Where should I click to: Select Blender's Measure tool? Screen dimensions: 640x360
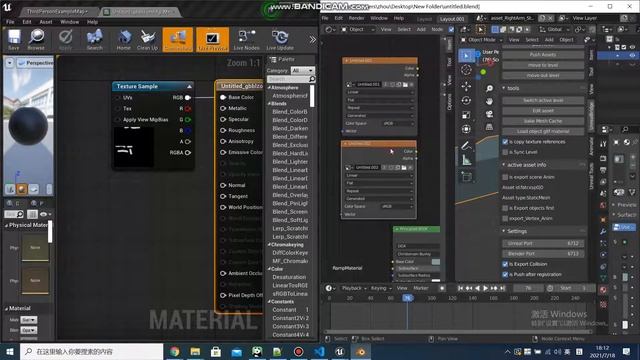(466, 160)
